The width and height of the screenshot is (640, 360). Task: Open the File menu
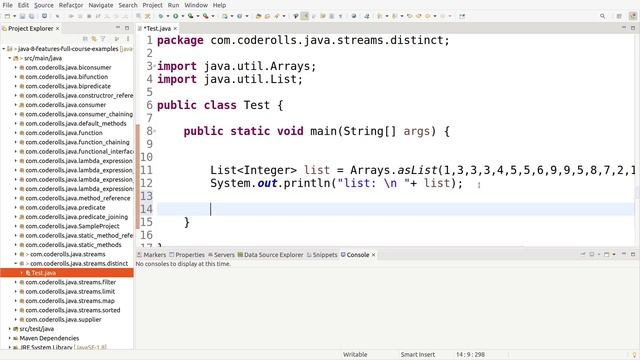tap(7, 5)
